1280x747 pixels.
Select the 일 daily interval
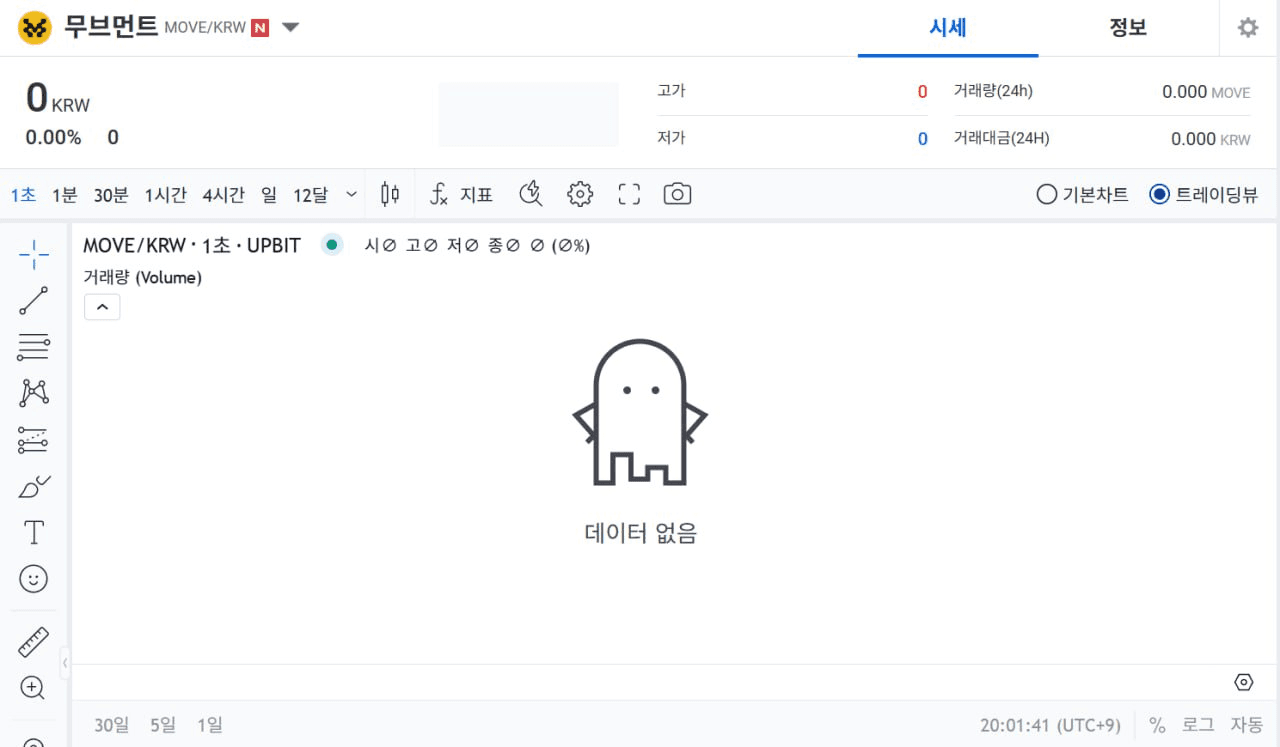point(269,195)
